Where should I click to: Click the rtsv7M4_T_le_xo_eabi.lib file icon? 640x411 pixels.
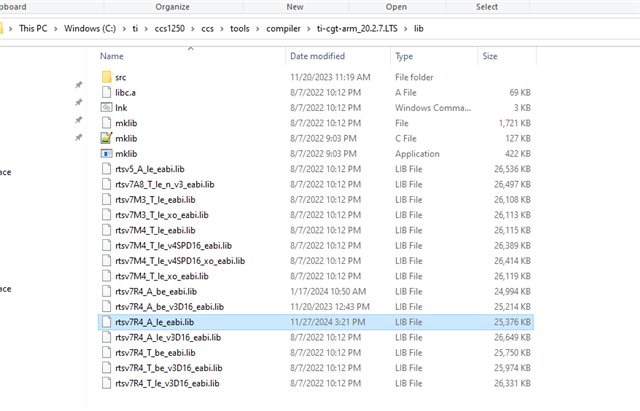pyautogui.click(x=107, y=276)
